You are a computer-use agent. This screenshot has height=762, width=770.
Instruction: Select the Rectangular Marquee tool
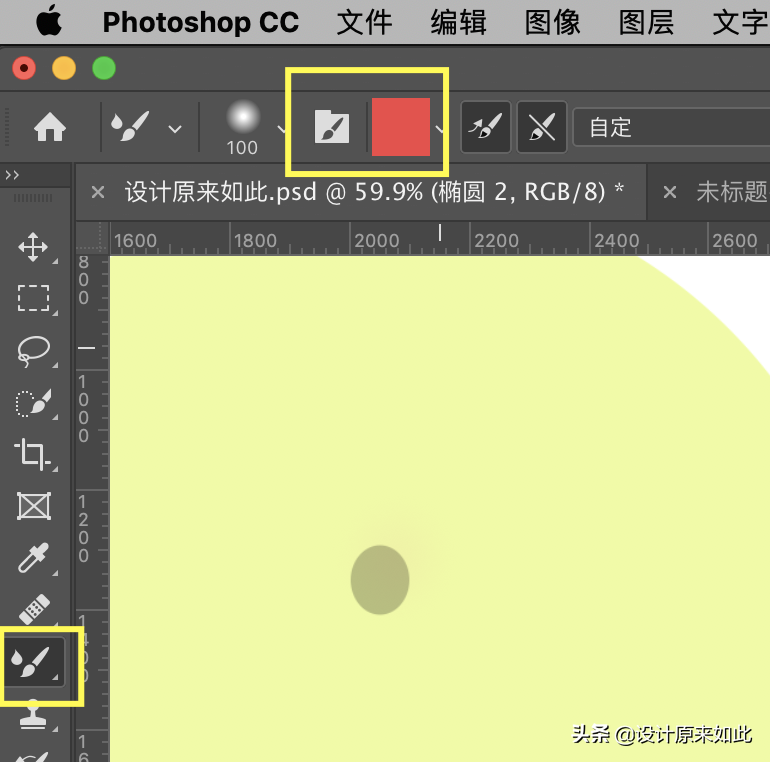pos(33,298)
